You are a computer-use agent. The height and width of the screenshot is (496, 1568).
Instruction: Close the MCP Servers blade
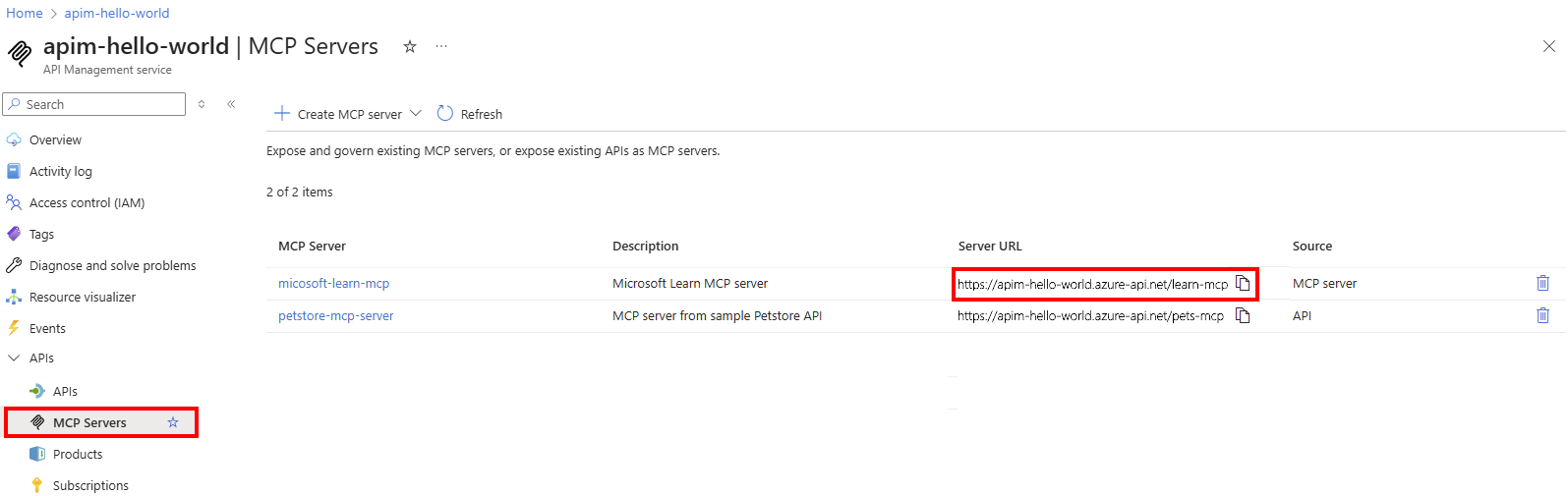[1548, 46]
